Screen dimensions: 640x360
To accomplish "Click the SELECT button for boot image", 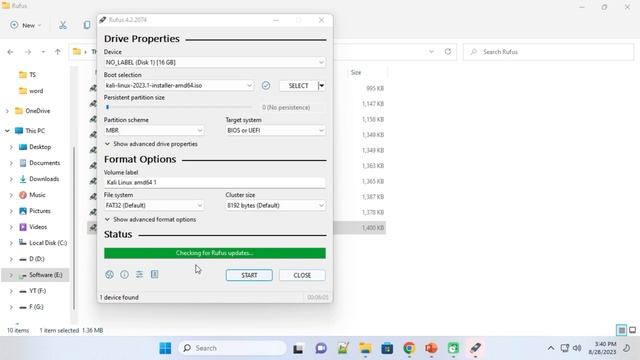I will (298, 86).
